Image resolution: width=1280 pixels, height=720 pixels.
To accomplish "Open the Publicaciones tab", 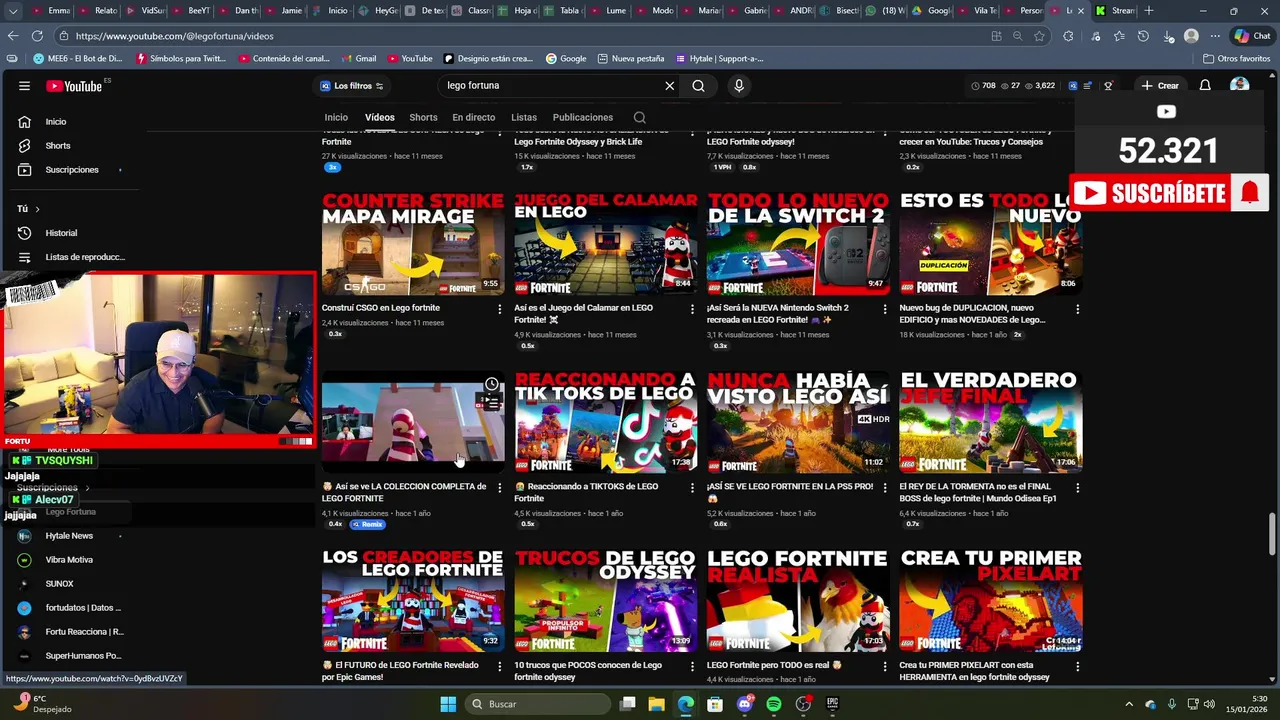I will [x=583, y=117].
